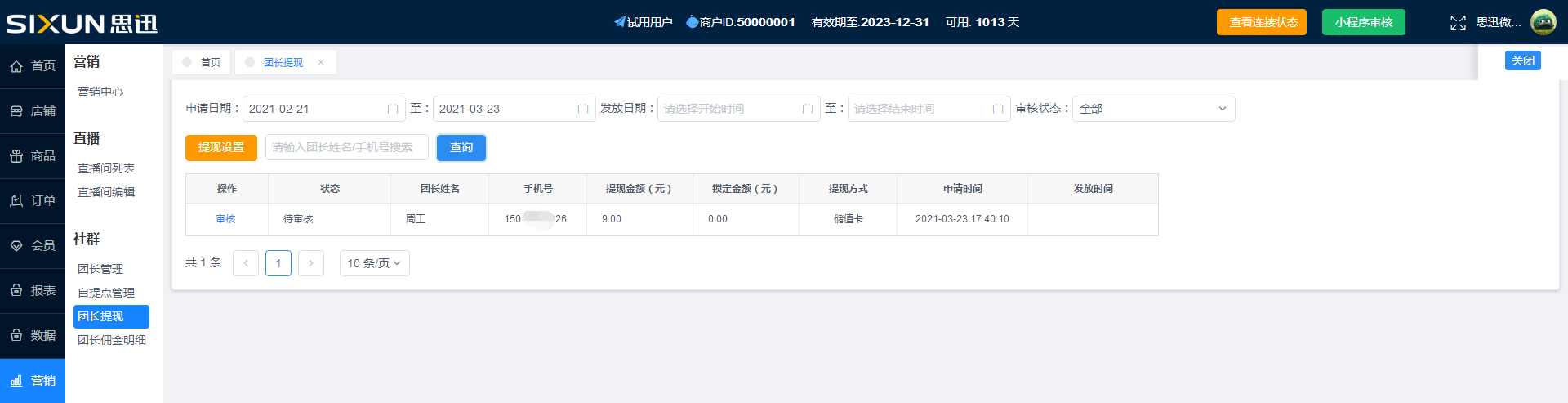Go to previous page arrow
The height and width of the screenshot is (403, 1568).
click(246, 263)
